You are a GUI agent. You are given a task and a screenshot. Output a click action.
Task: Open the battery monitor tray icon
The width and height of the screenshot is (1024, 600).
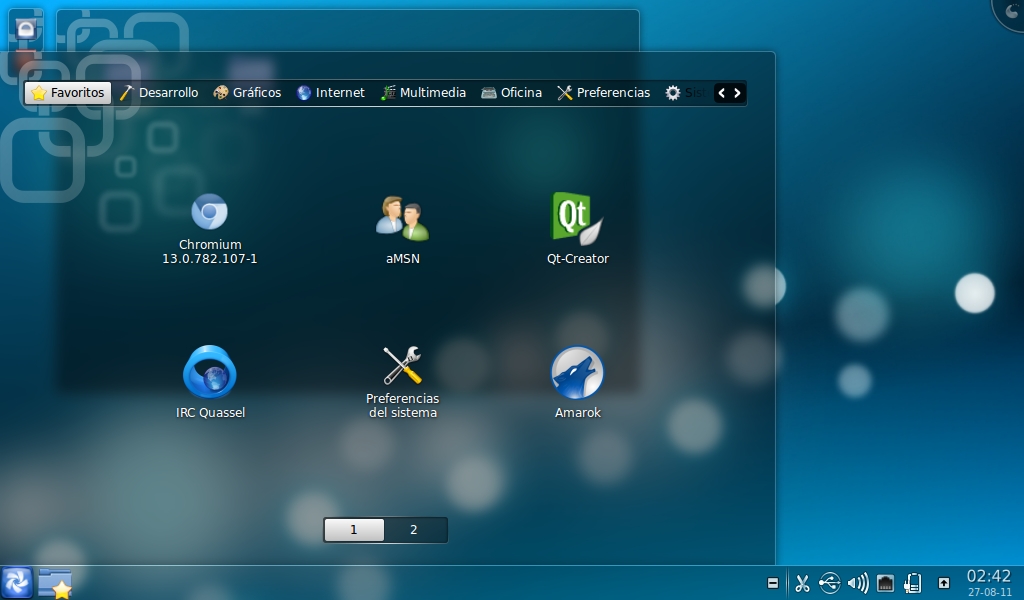pyautogui.click(x=913, y=583)
